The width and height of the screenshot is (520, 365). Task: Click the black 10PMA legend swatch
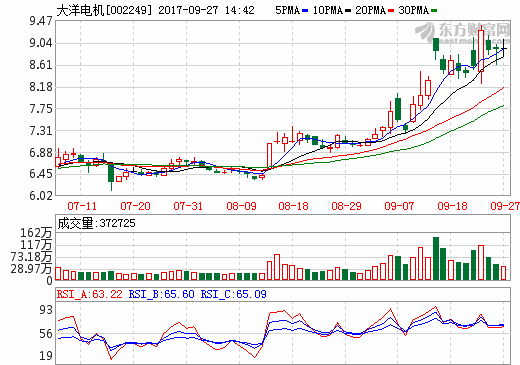pos(348,11)
